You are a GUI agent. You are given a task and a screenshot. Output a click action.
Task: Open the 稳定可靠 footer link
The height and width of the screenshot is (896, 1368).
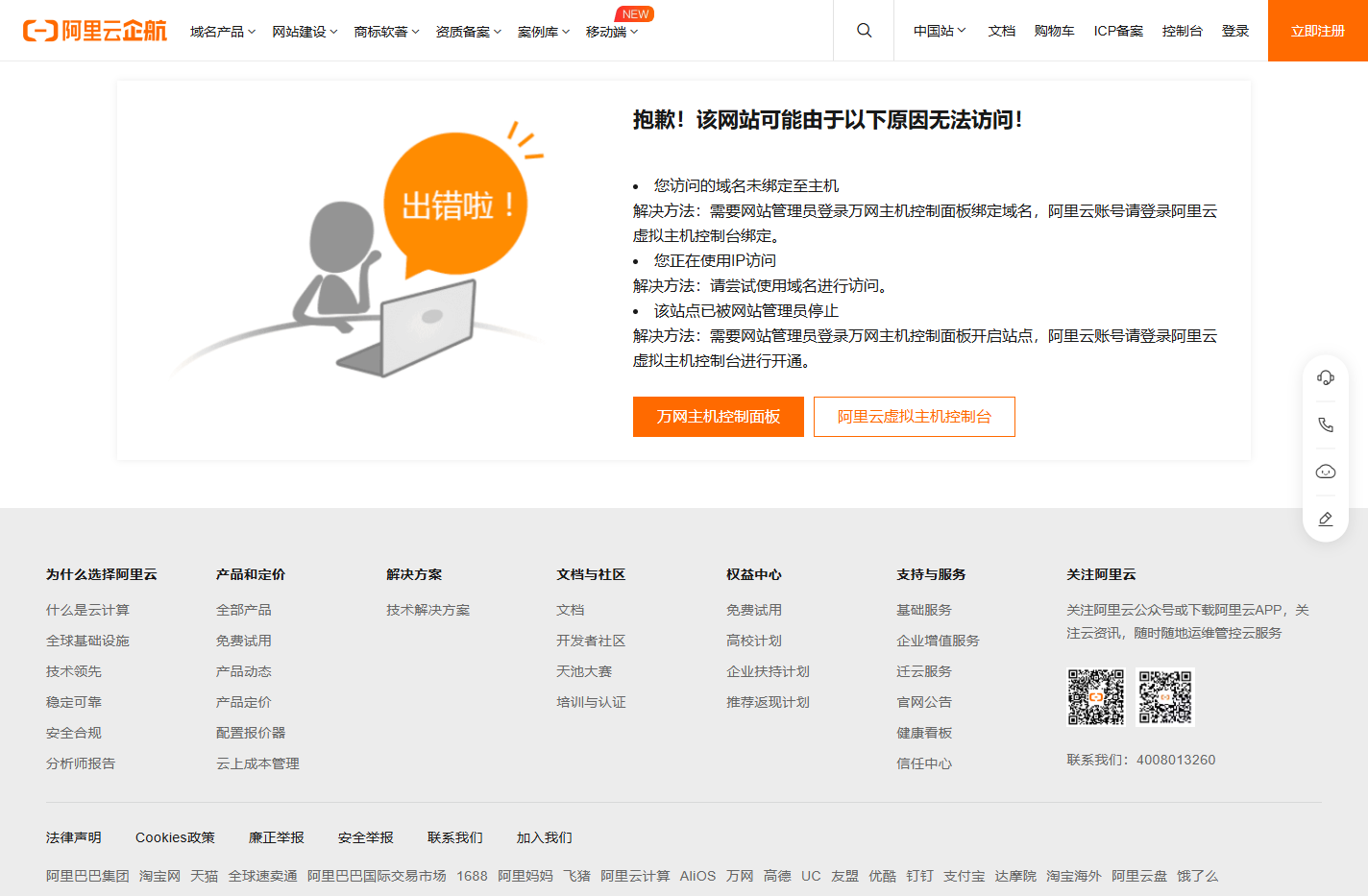click(74, 702)
